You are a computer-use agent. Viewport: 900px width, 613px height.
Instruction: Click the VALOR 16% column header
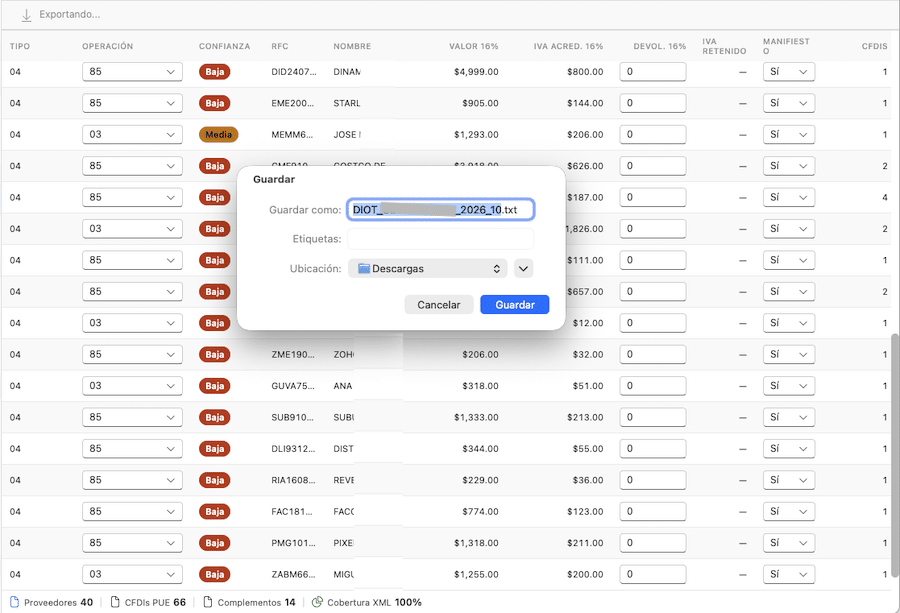[474, 46]
